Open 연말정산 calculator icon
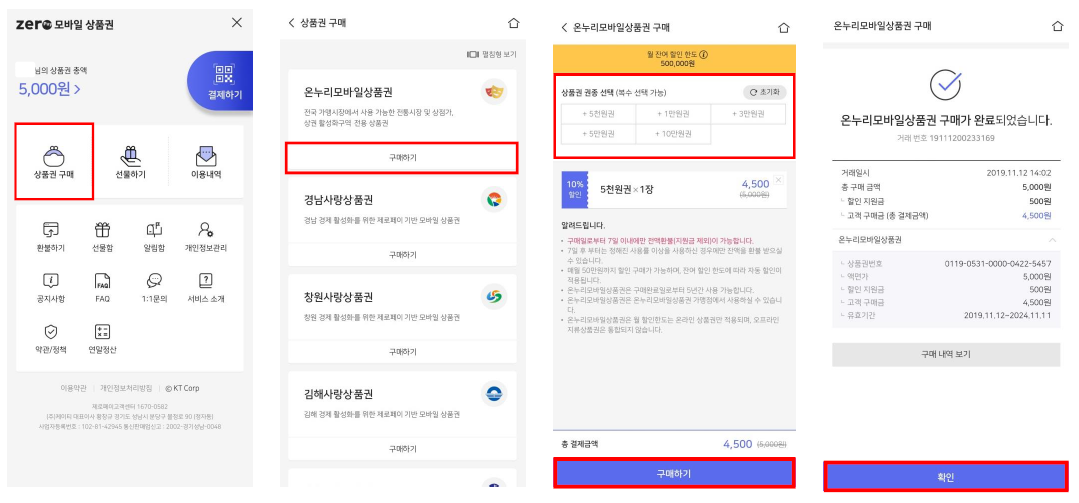1079x503 pixels. pos(103,332)
